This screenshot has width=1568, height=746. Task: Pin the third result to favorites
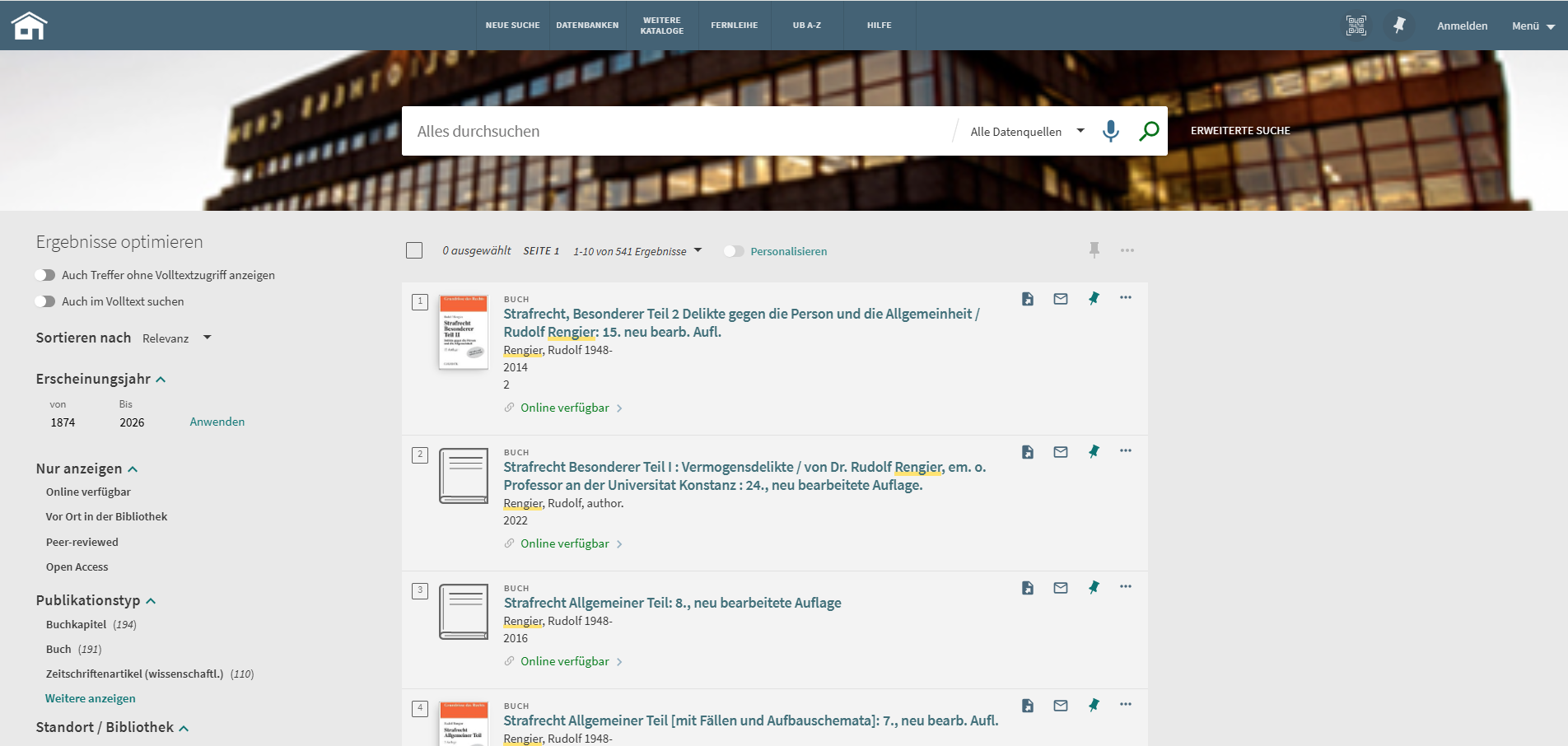[1094, 587]
